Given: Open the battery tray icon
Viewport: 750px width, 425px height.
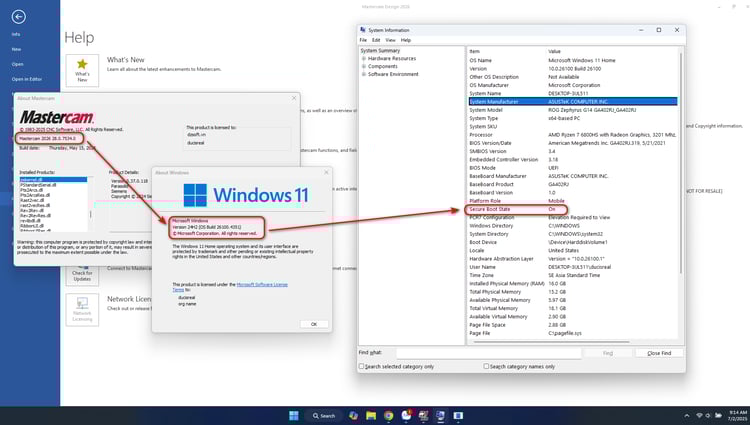Looking at the screenshot, I should pyautogui.click(x=718, y=416).
